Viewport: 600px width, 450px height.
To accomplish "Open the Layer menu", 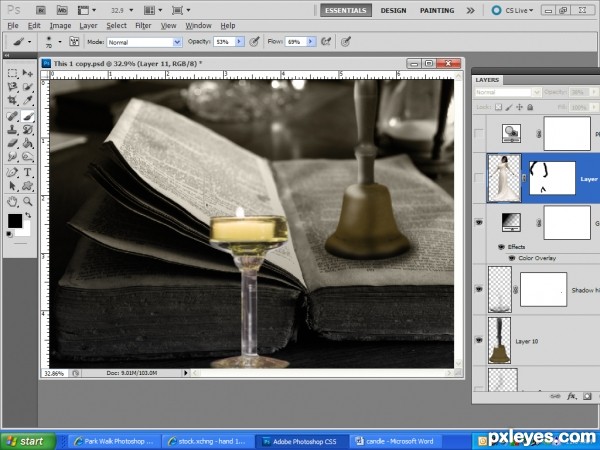I will point(88,26).
